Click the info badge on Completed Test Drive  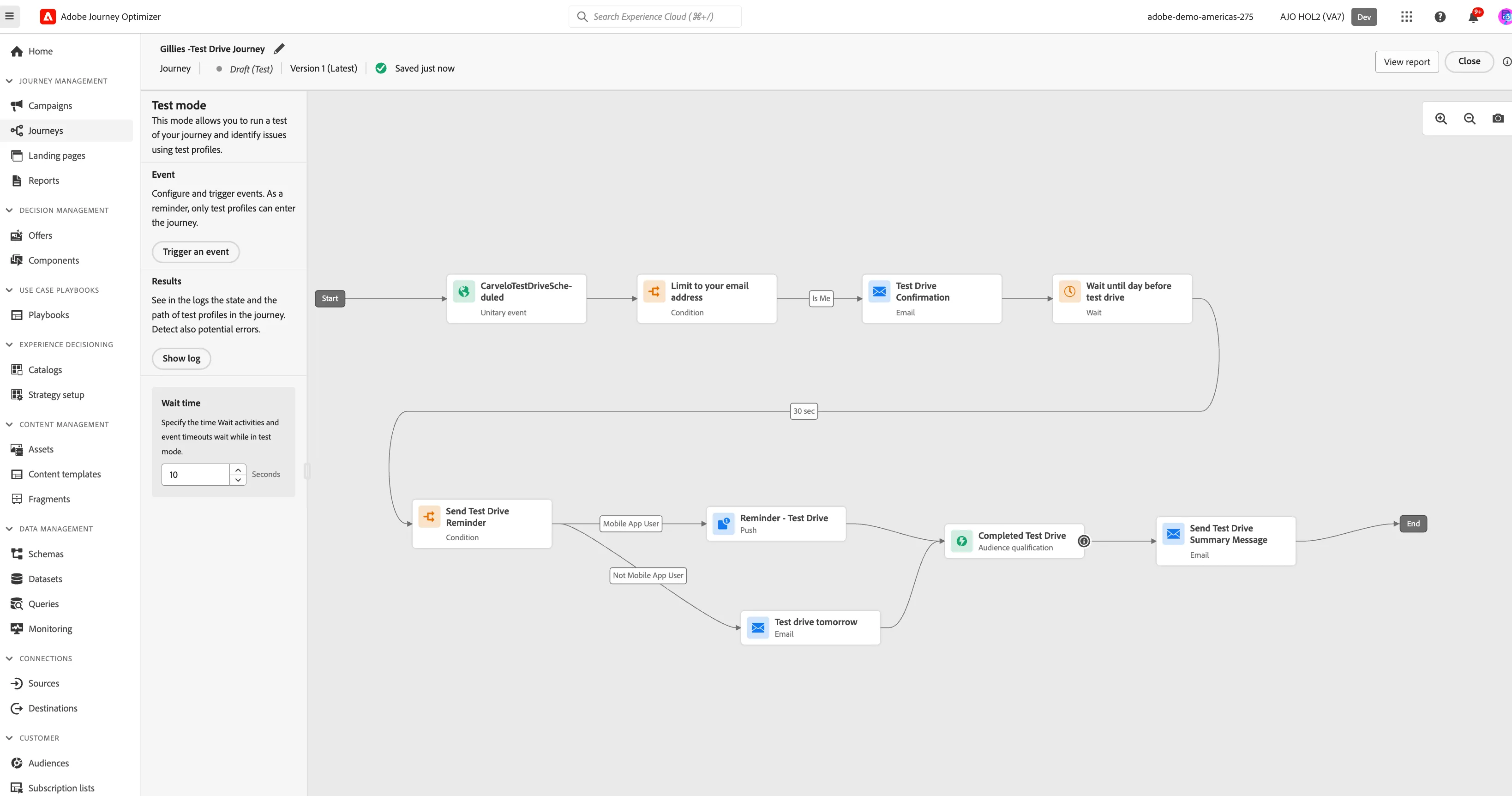tap(1084, 541)
